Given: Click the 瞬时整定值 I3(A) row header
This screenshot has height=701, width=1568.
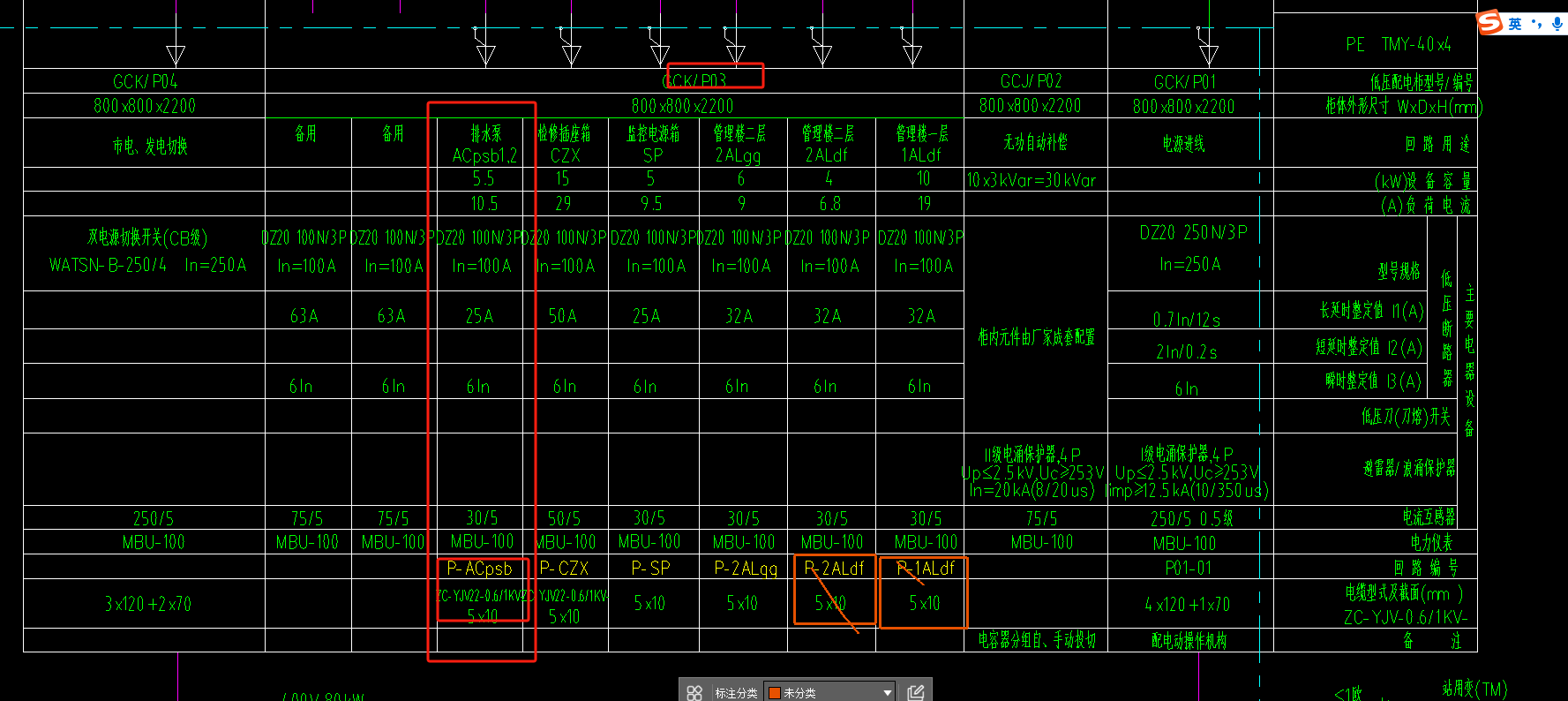Looking at the screenshot, I should click(1374, 381).
